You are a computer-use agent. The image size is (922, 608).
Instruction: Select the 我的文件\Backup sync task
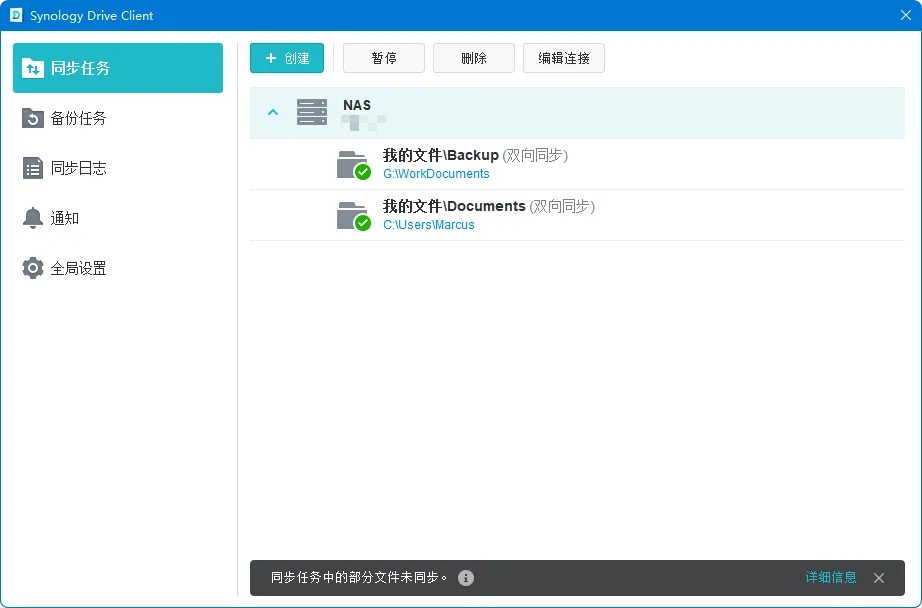click(x=577, y=164)
